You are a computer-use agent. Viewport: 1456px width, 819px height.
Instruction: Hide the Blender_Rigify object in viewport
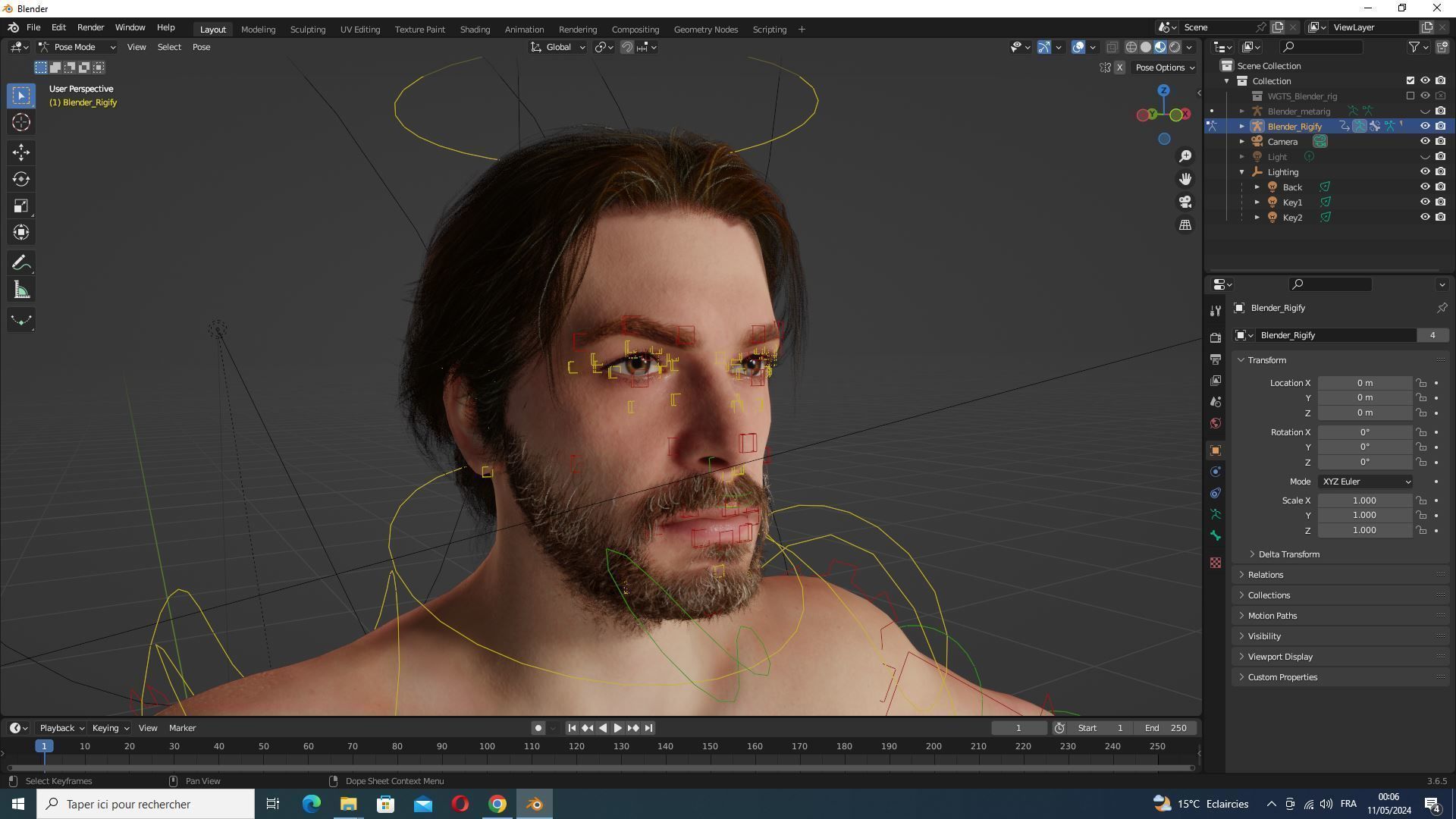(x=1425, y=127)
